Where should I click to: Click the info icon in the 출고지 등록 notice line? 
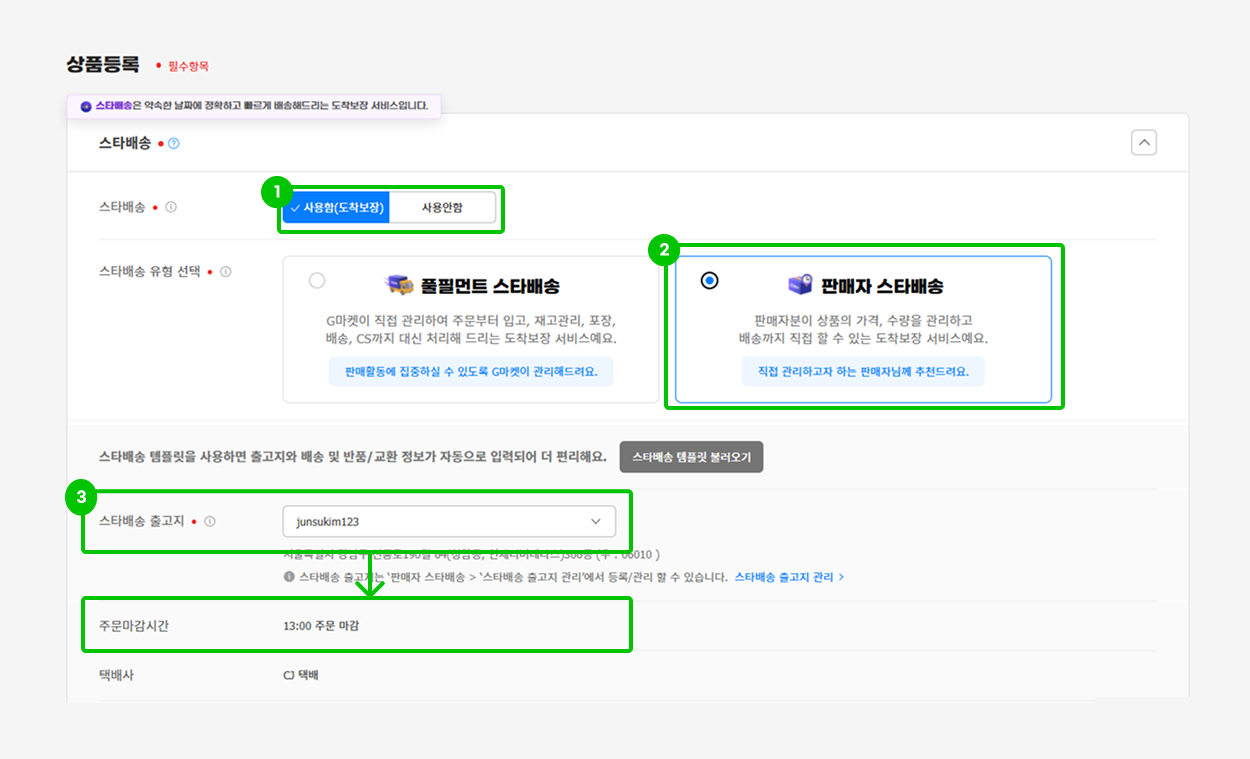(289, 576)
